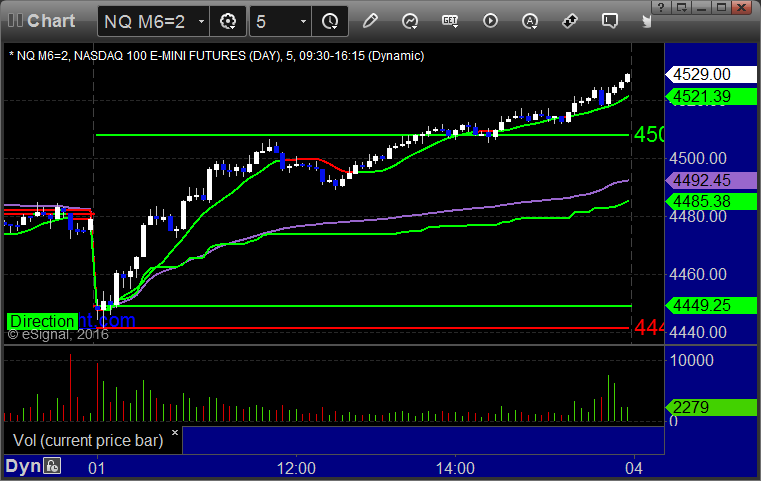Open the time template clock icon
Screen dimensions: 761x481
point(330,21)
